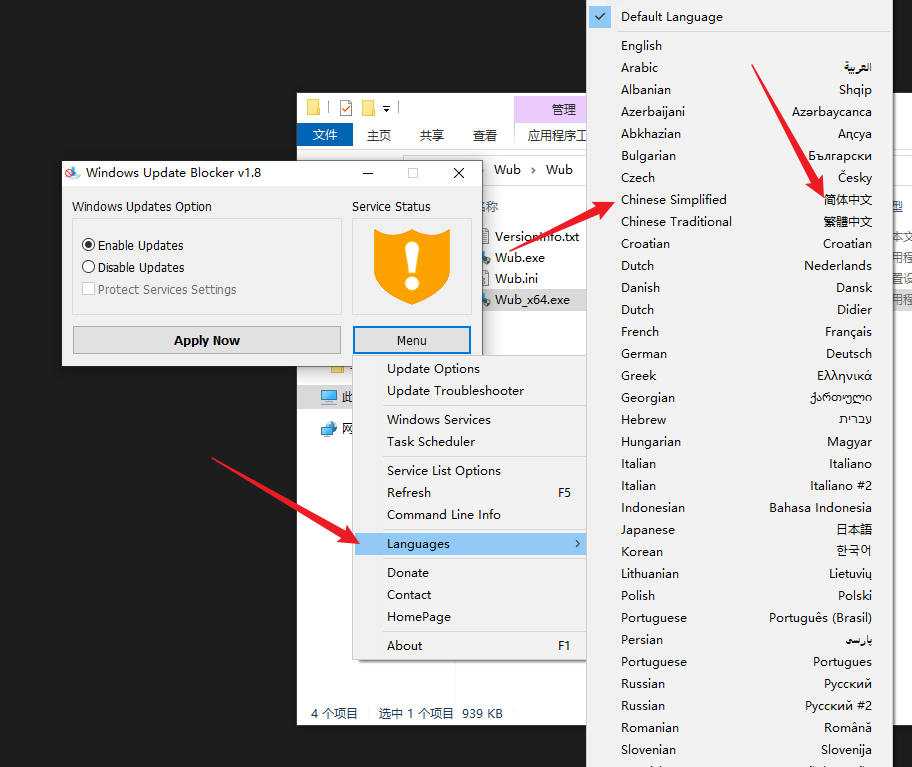This screenshot has width=912, height=767.
Task: Click the folder icon in Explorer's quick access toolbar
Action: coord(314,108)
